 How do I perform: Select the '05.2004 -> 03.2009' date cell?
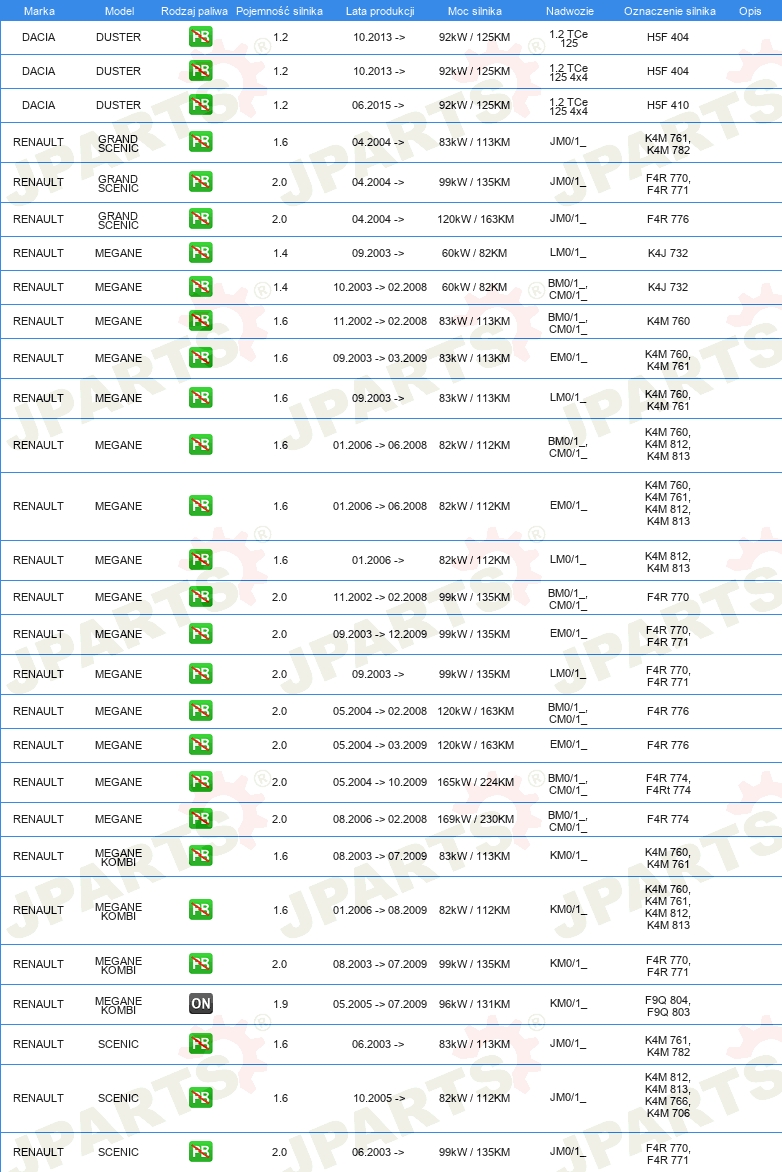point(380,745)
